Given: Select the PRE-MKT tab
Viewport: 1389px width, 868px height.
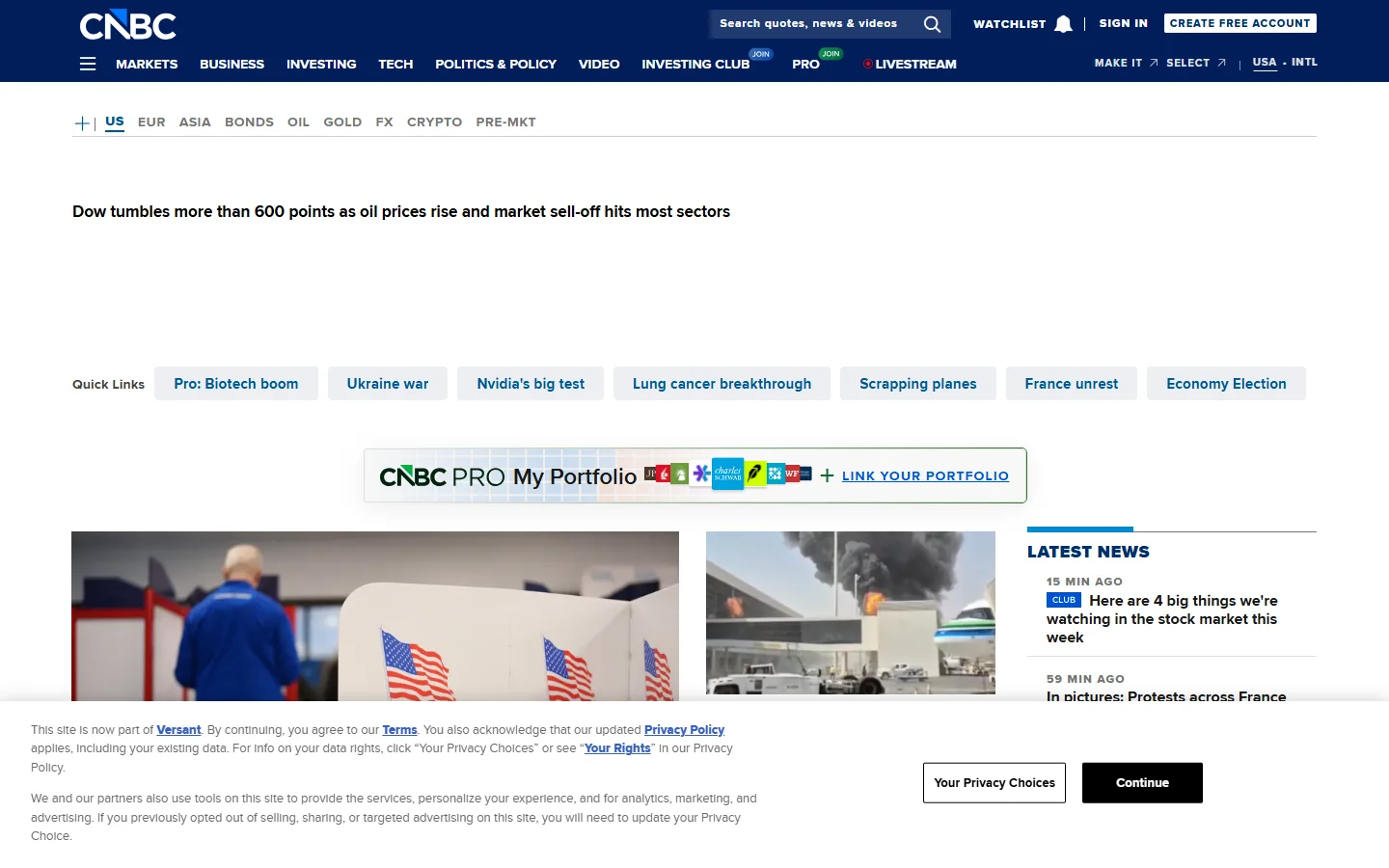Looking at the screenshot, I should [x=505, y=122].
